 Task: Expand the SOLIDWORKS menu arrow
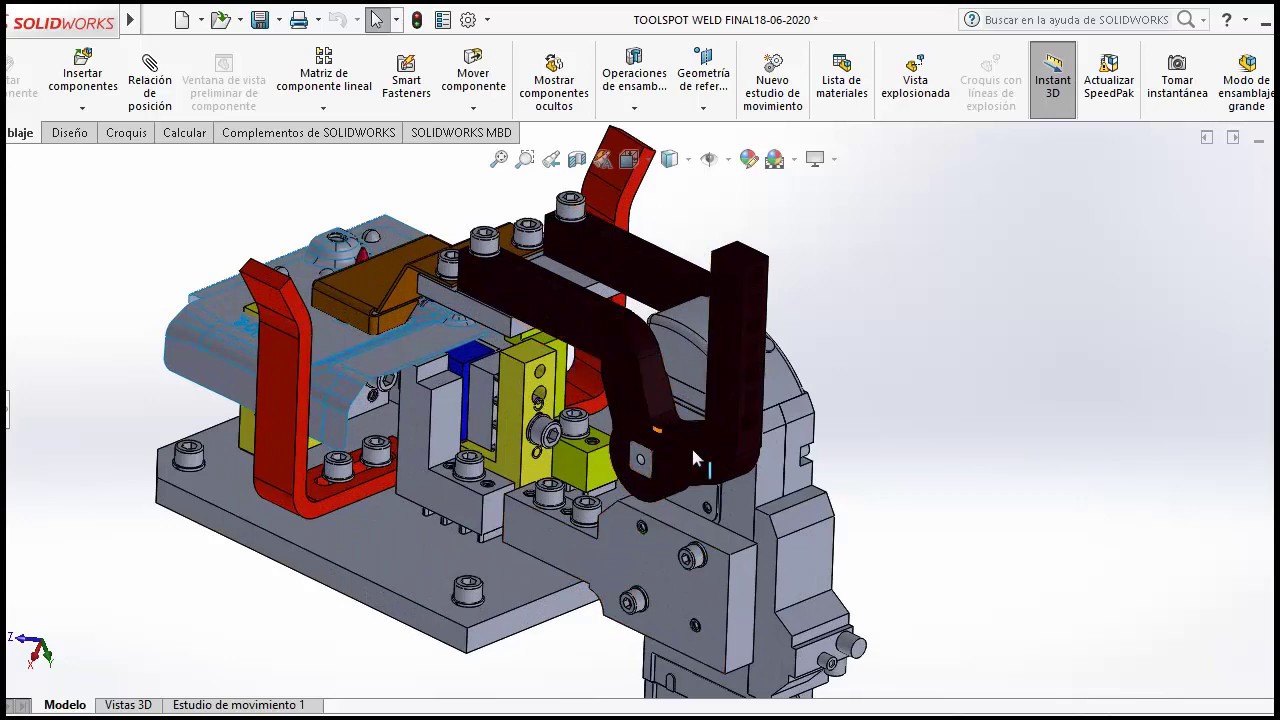coord(130,20)
